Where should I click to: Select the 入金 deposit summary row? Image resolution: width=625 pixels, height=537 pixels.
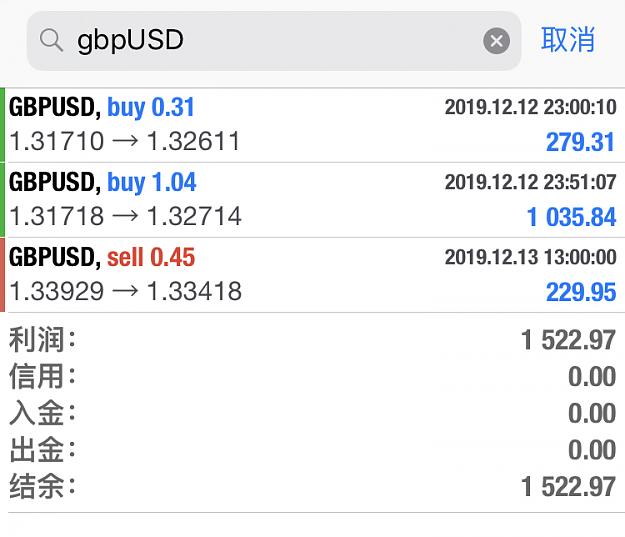[312, 413]
